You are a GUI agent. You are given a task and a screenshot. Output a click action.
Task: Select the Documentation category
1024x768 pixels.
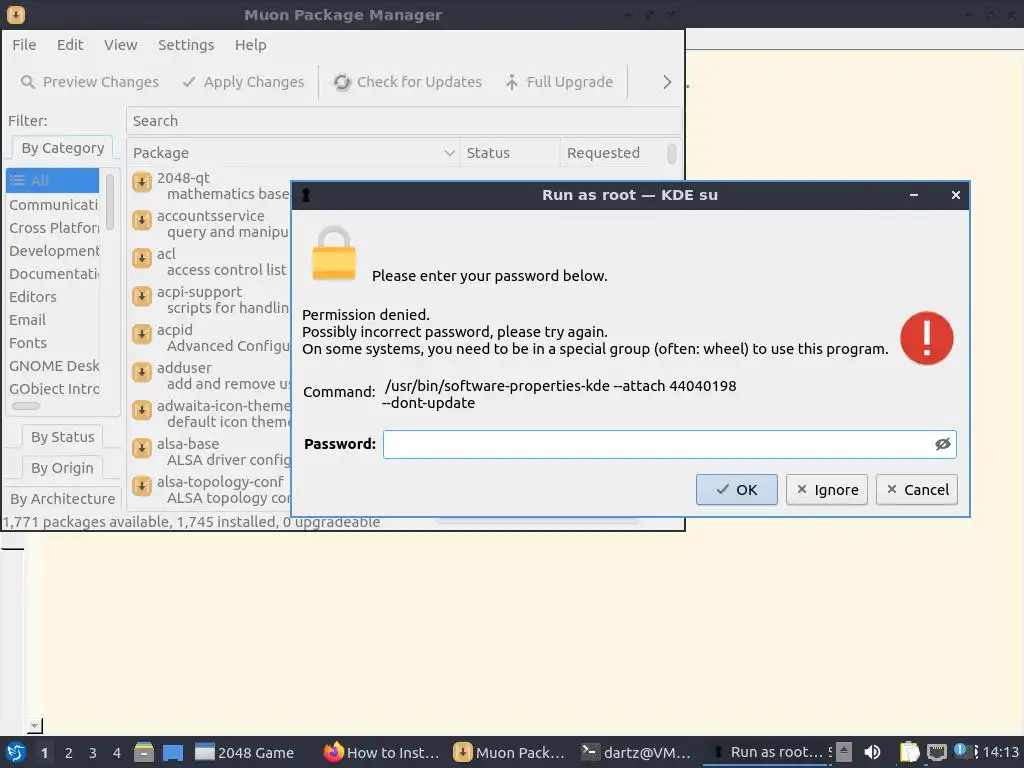click(x=53, y=274)
